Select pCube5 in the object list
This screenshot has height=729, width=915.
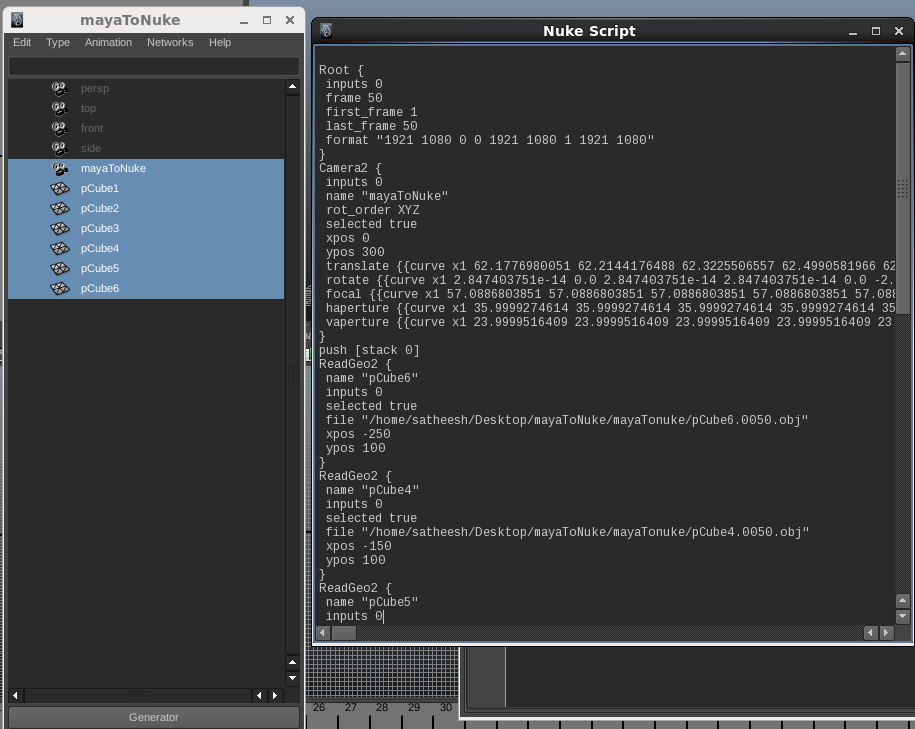146,268
